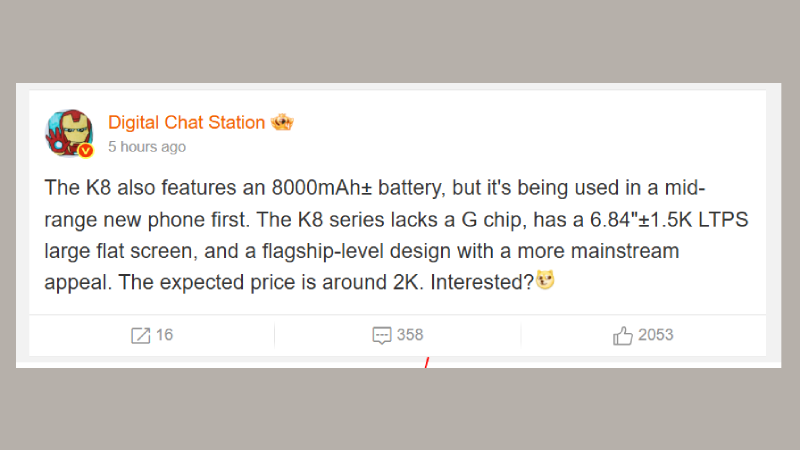Click the doge emoji after Interested?
The width and height of the screenshot is (800, 450).
(x=546, y=281)
